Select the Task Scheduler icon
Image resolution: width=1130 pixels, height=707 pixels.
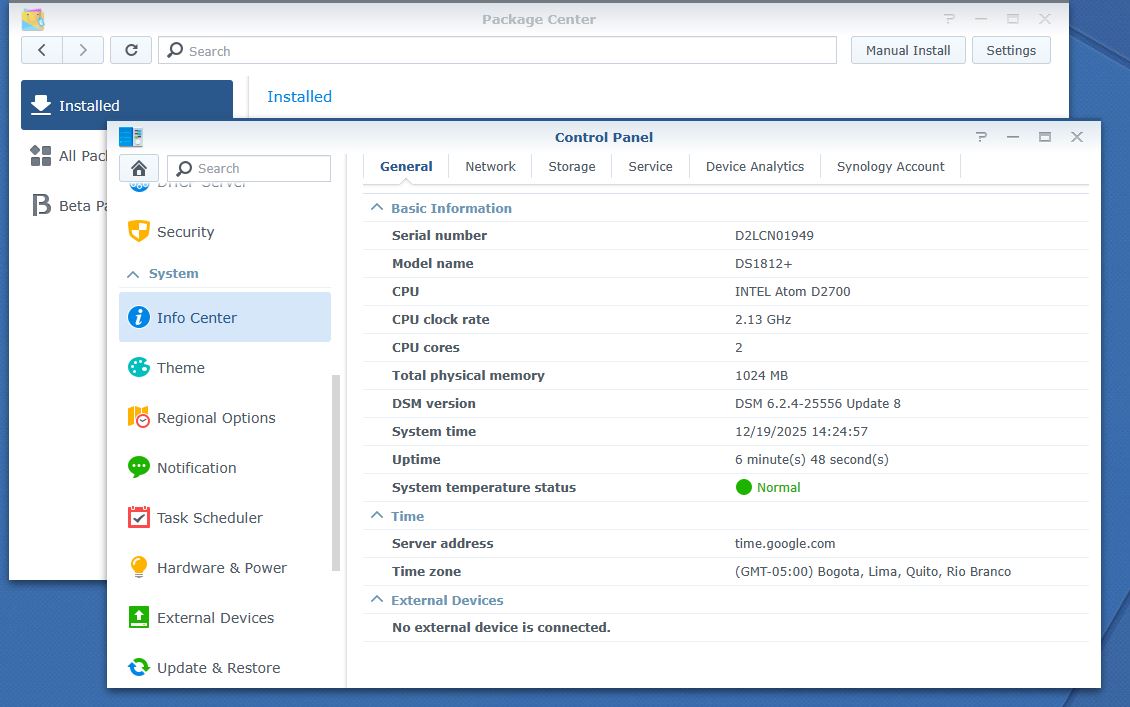pos(209,517)
